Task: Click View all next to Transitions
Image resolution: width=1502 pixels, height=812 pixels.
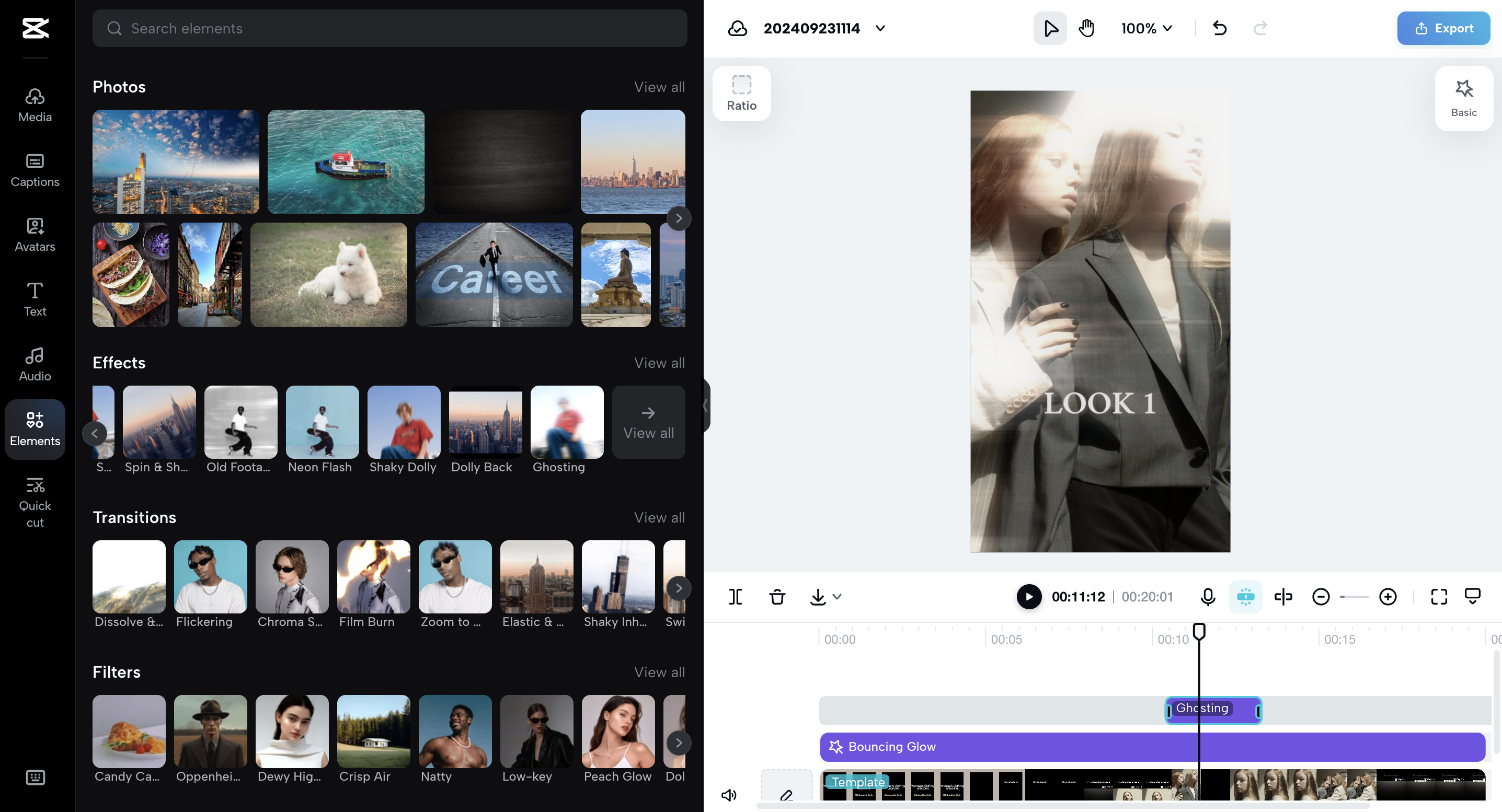Action: point(659,518)
